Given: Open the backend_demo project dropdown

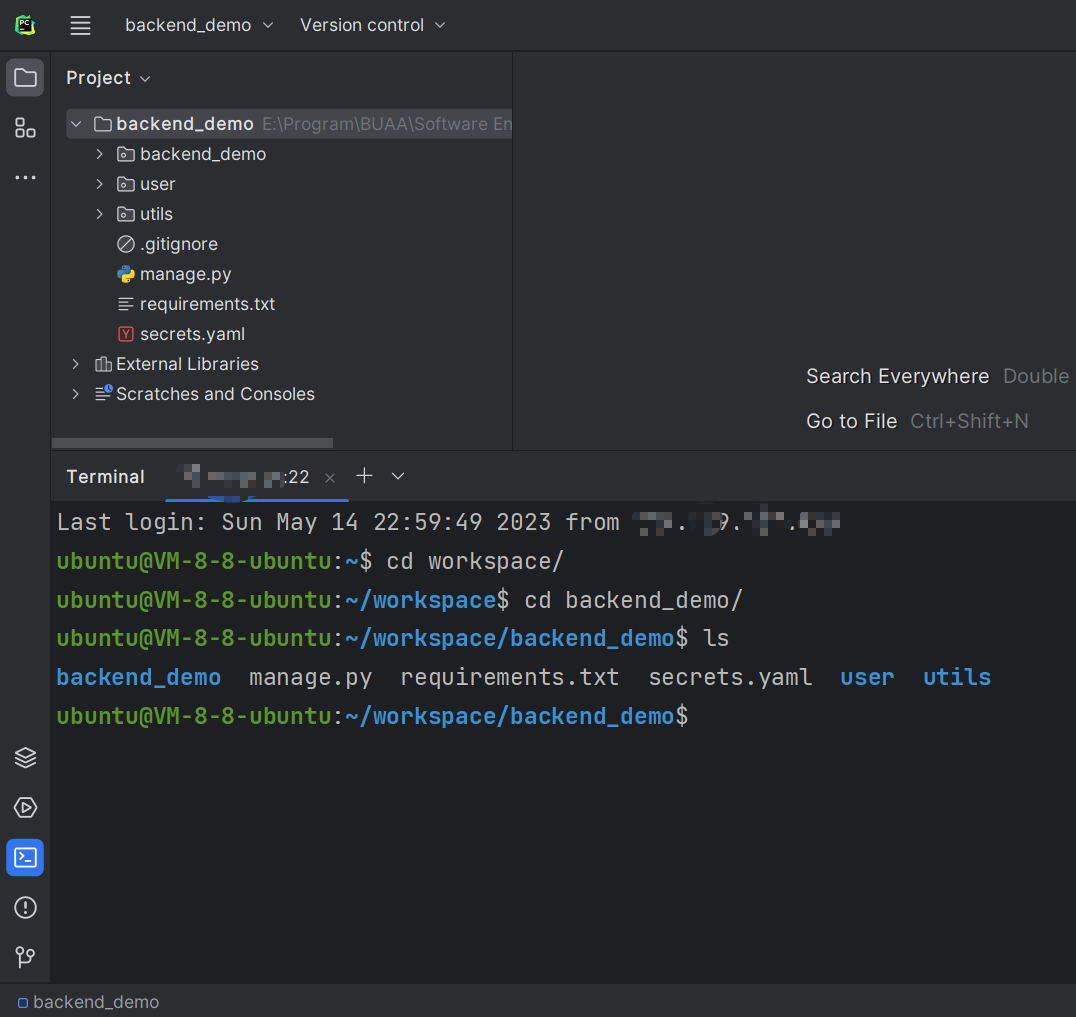Looking at the screenshot, I should coord(198,26).
